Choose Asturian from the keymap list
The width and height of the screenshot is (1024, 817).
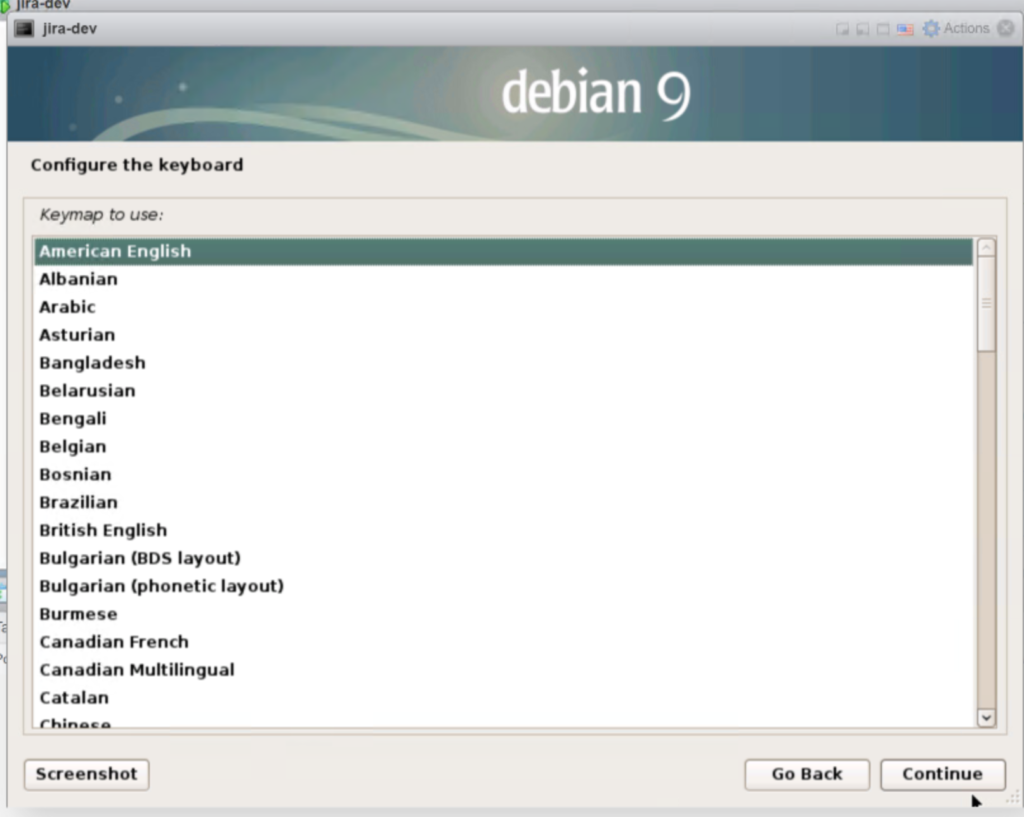504,335
